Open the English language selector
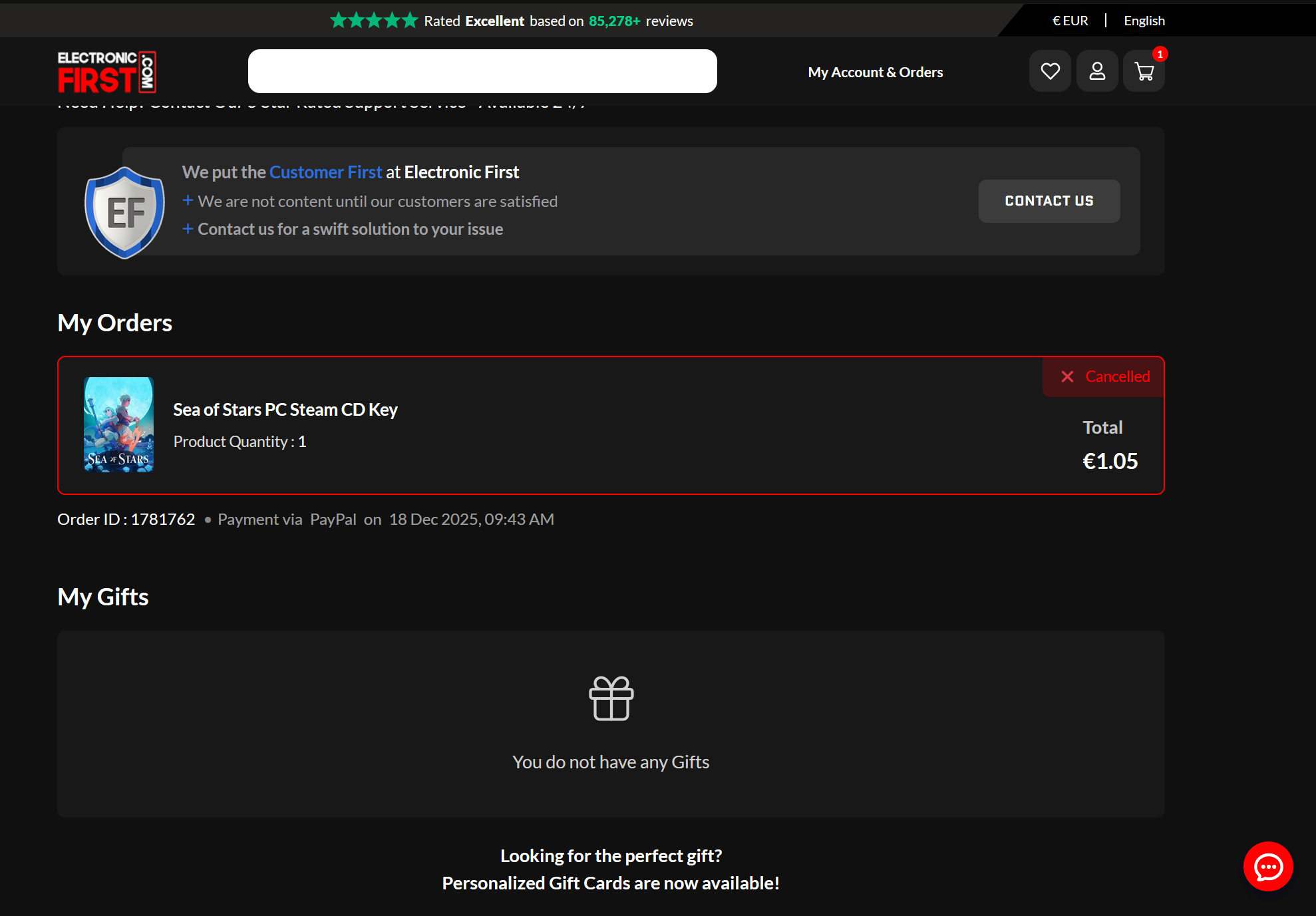The height and width of the screenshot is (916, 1316). point(1144,21)
